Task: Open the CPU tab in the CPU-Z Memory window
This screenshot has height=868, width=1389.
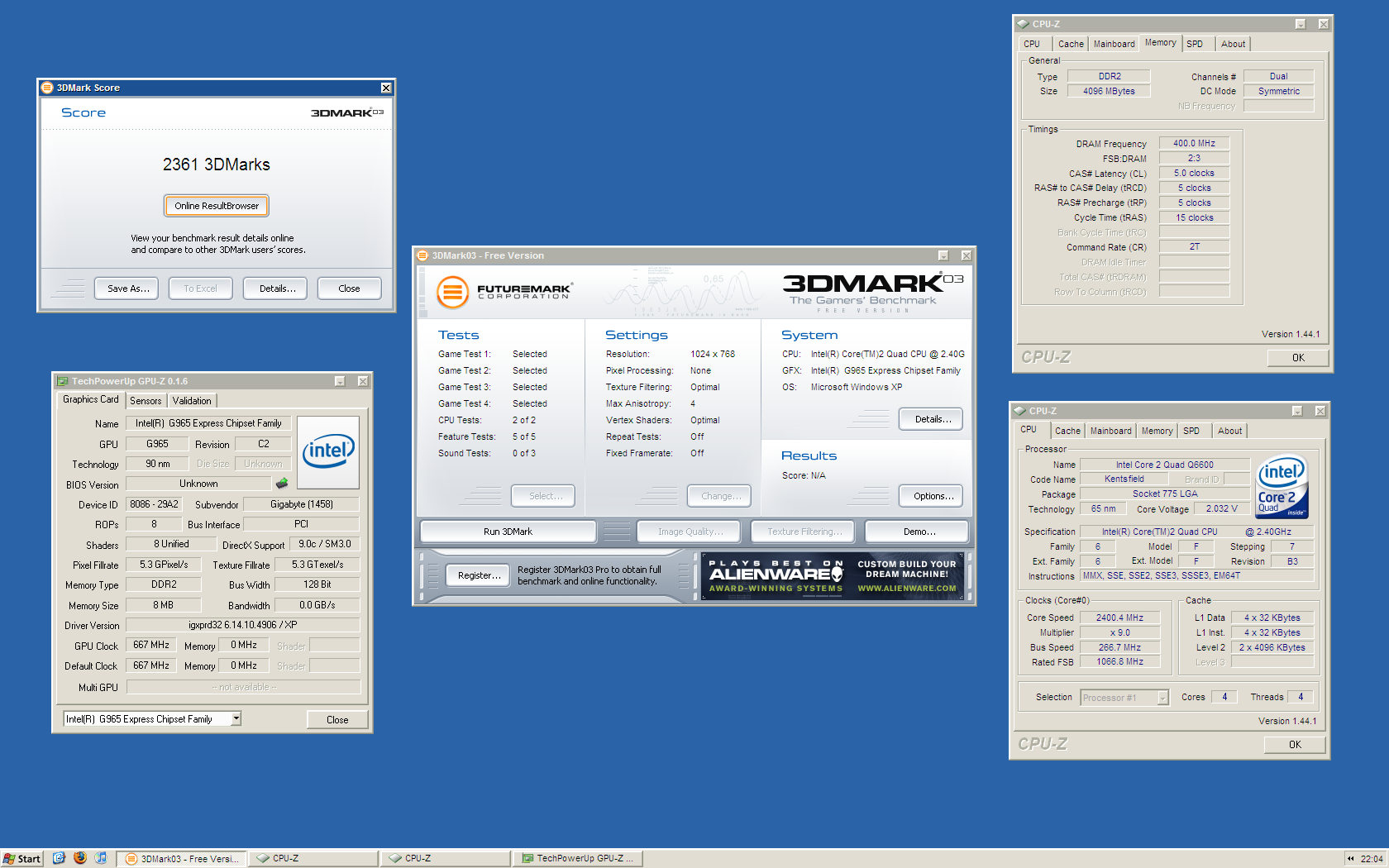Action: (1032, 44)
